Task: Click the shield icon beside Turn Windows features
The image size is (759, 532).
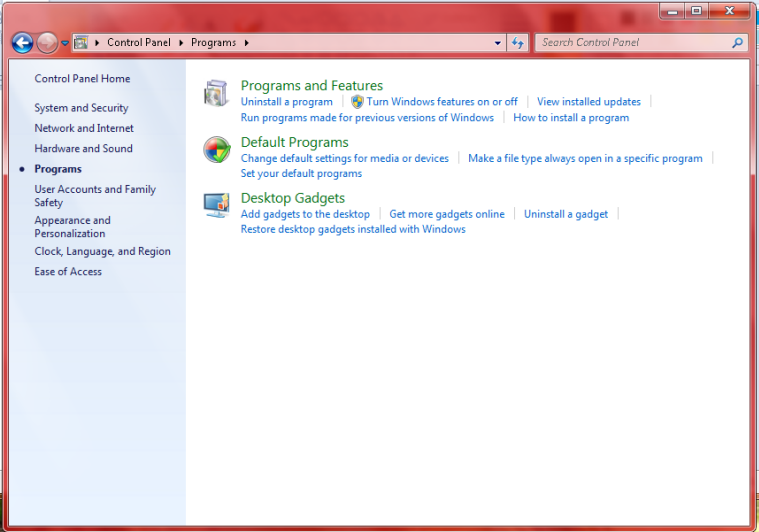Action: pyautogui.click(x=357, y=102)
